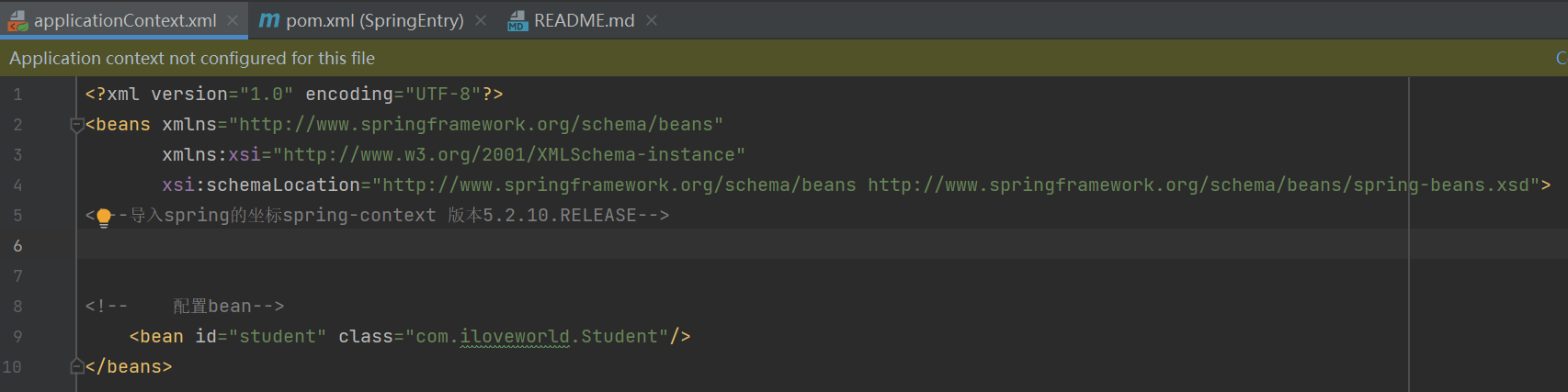The width and height of the screenshot is (1568, 392).
Task: Click the xsi:schemaLocation attribute name
Action: pos(261,185)
